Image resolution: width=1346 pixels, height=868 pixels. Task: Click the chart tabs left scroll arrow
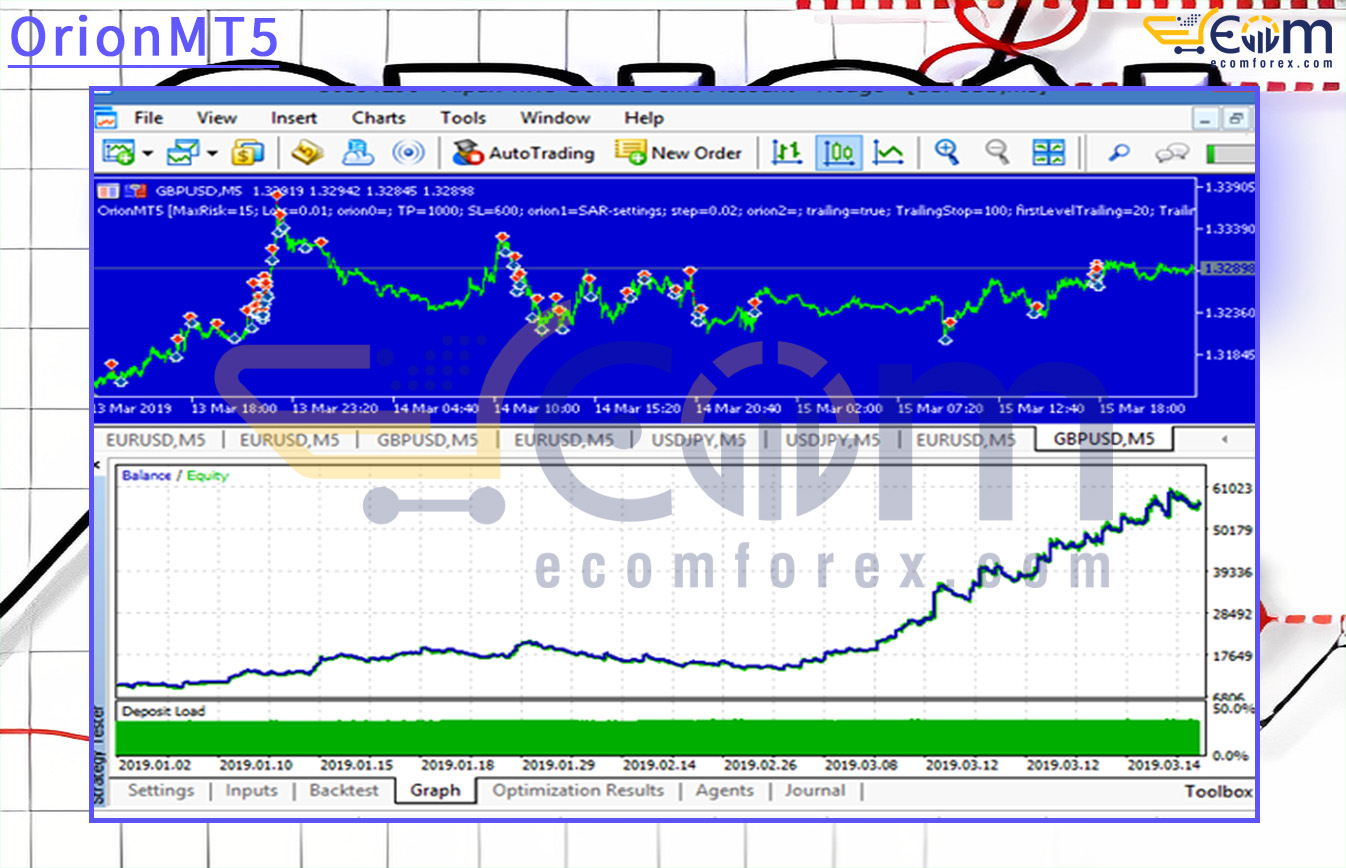[1224, 439]
